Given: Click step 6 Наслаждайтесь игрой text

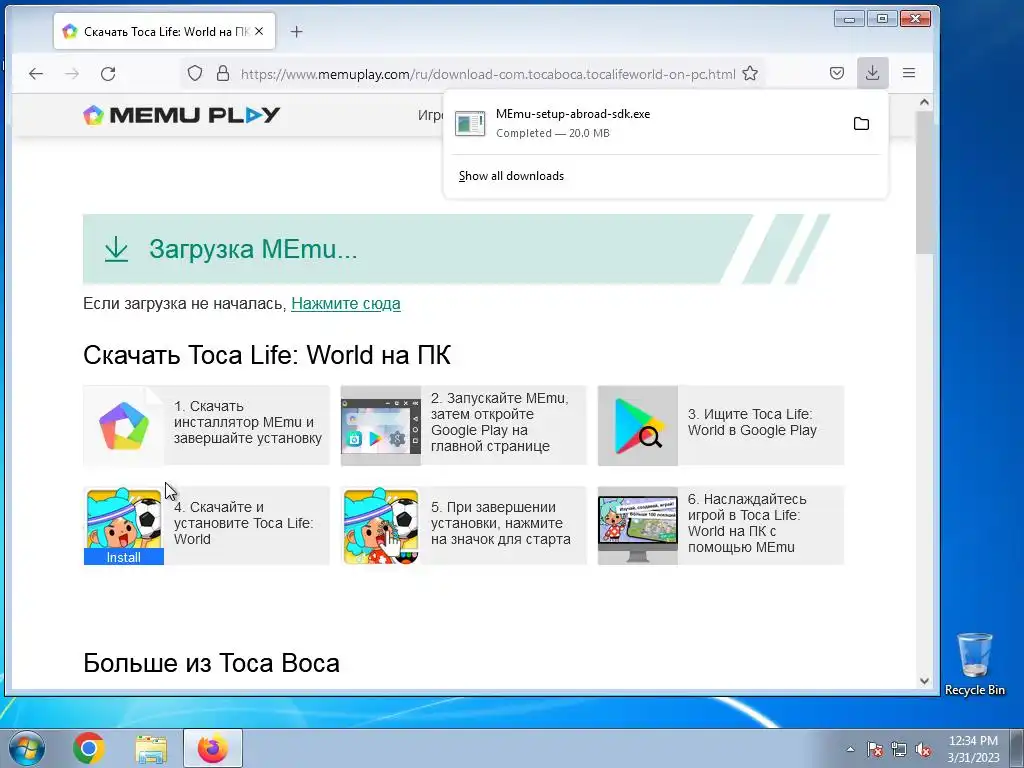Looking at the screenshot, I should (747, 523).
